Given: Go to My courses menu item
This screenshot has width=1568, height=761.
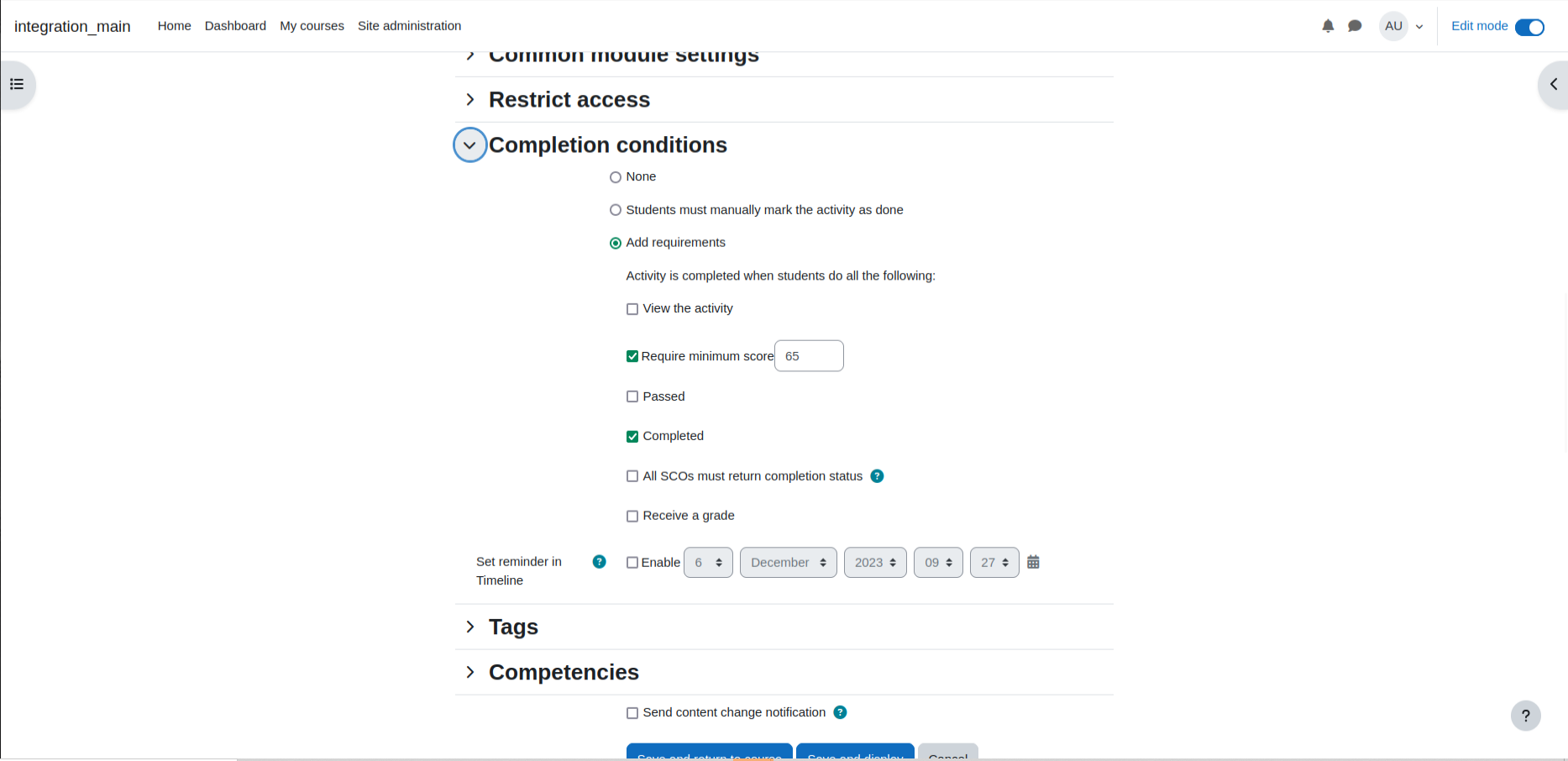Looking at the screenshot, I should point(312,26).
